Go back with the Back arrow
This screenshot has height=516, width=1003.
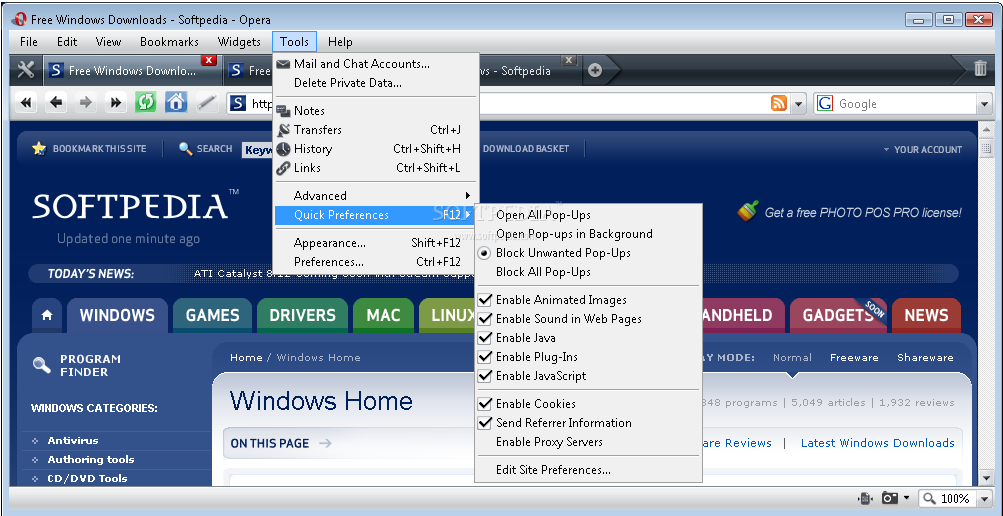[57, 102]
